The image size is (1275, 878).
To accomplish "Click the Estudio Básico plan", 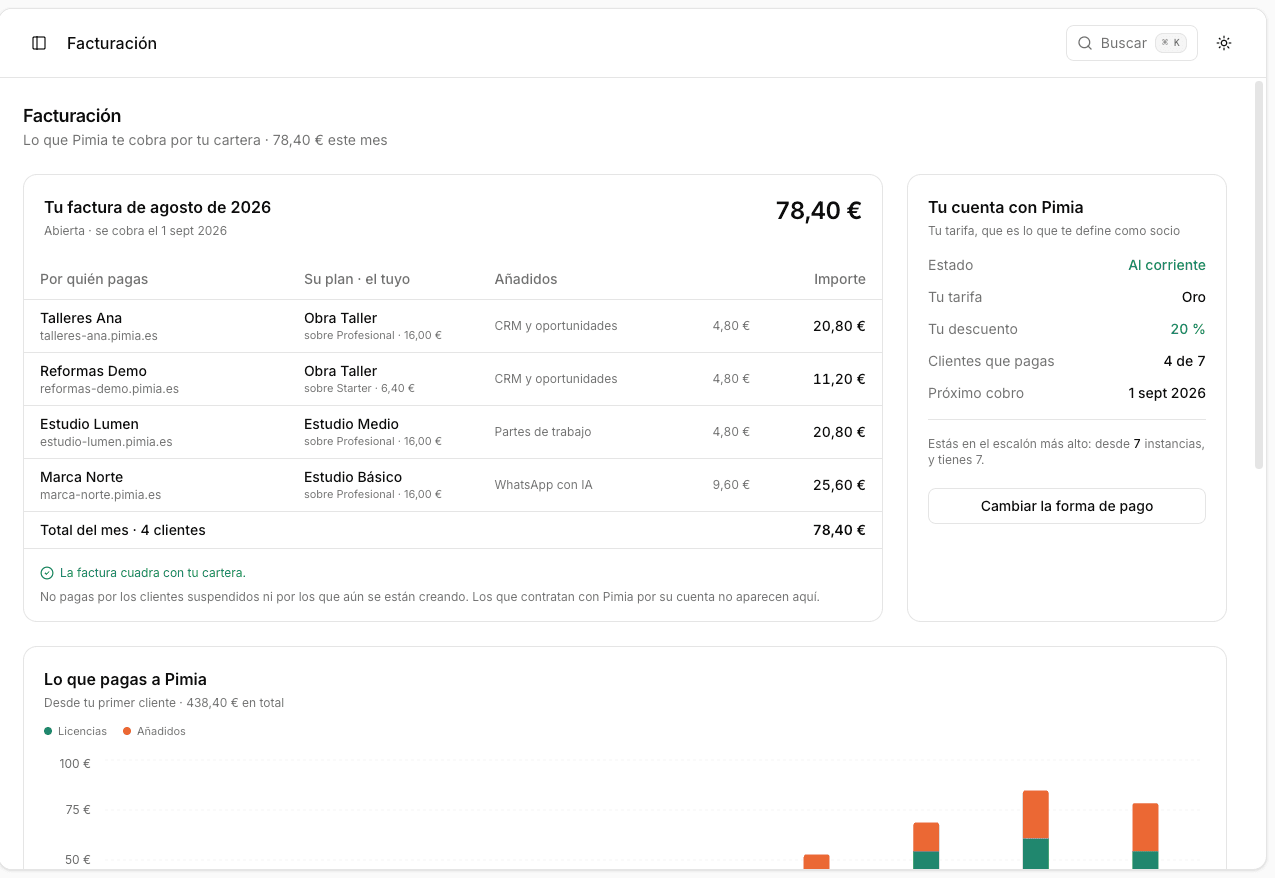I will coord(353,477).
